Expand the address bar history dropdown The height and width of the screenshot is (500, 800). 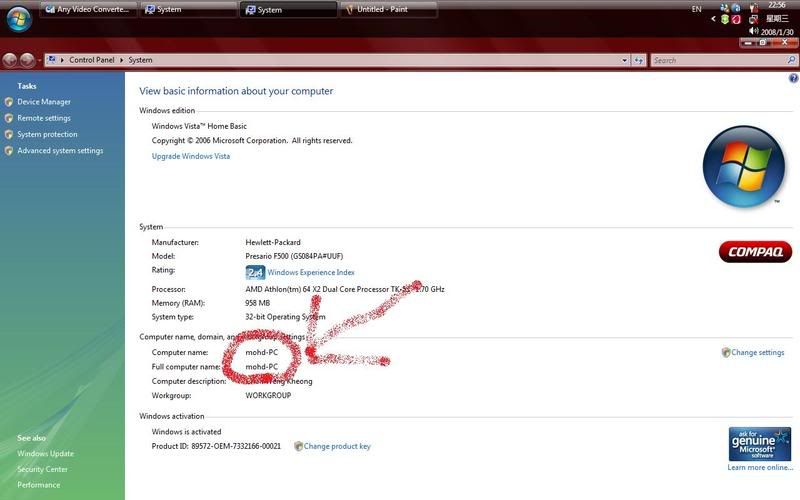(624, 60)
